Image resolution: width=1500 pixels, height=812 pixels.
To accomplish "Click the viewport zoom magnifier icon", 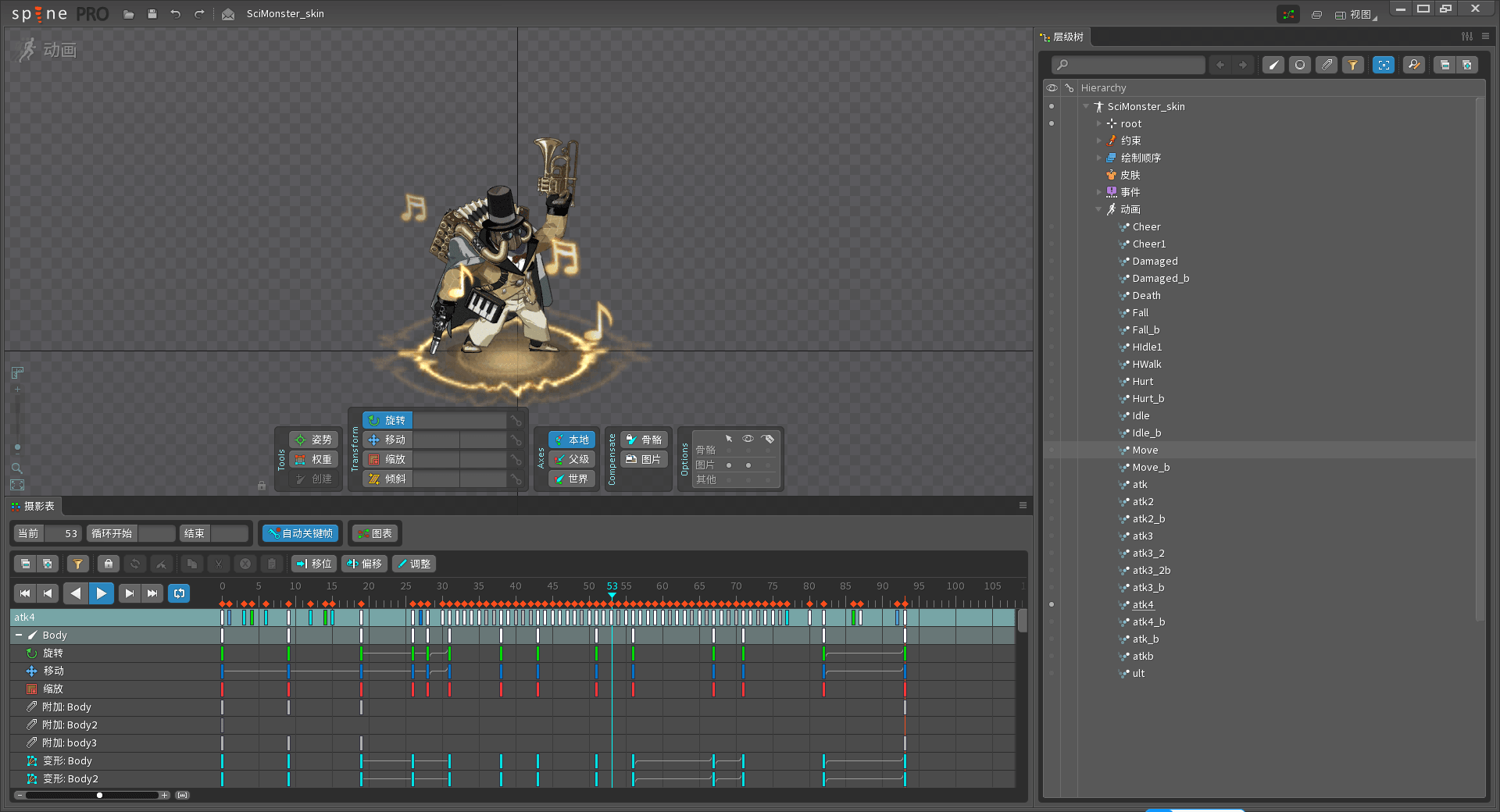I will coord(17,468).
